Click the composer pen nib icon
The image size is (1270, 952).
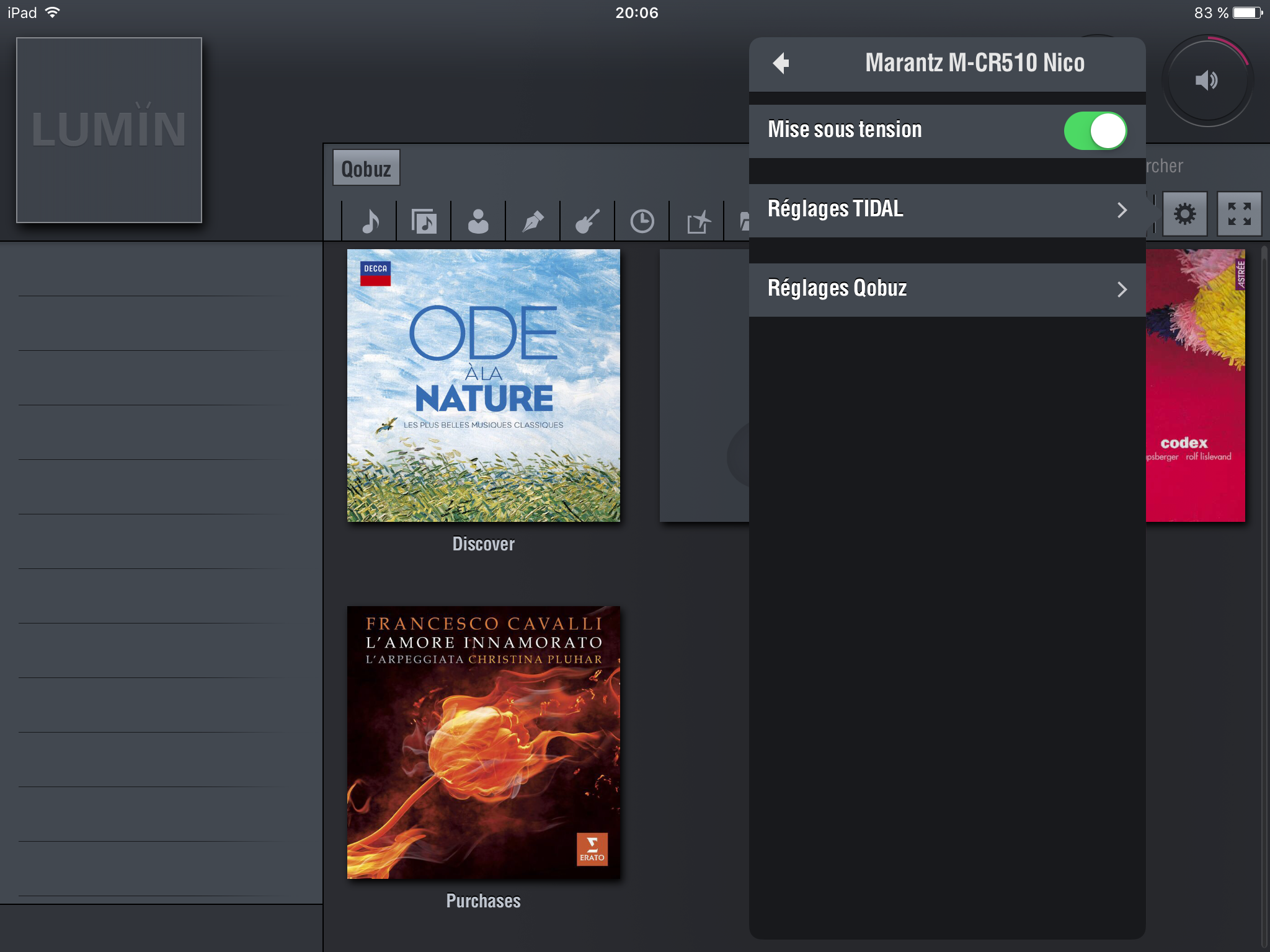coord(533,221)
